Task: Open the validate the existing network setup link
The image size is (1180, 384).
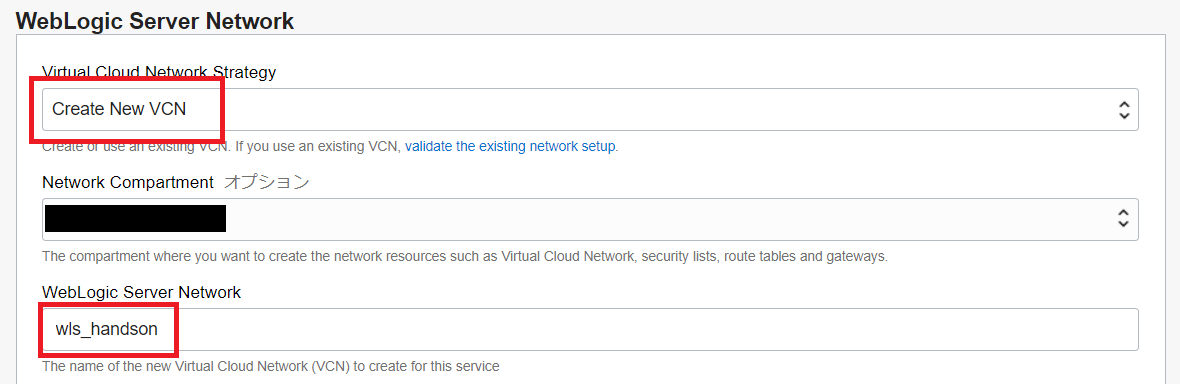Action: point(511,146)
